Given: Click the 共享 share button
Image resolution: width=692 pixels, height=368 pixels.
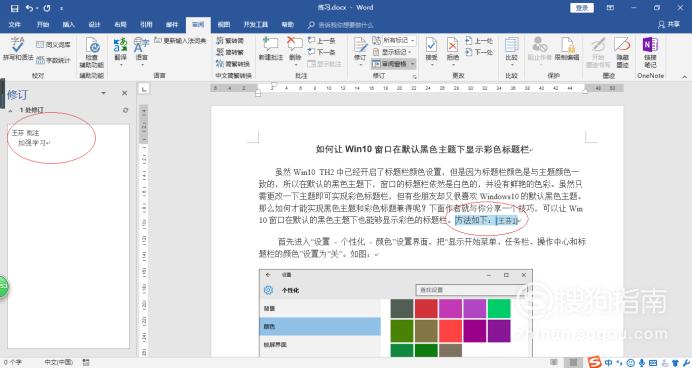Looking at the screenshot, I should click(669, 25).
